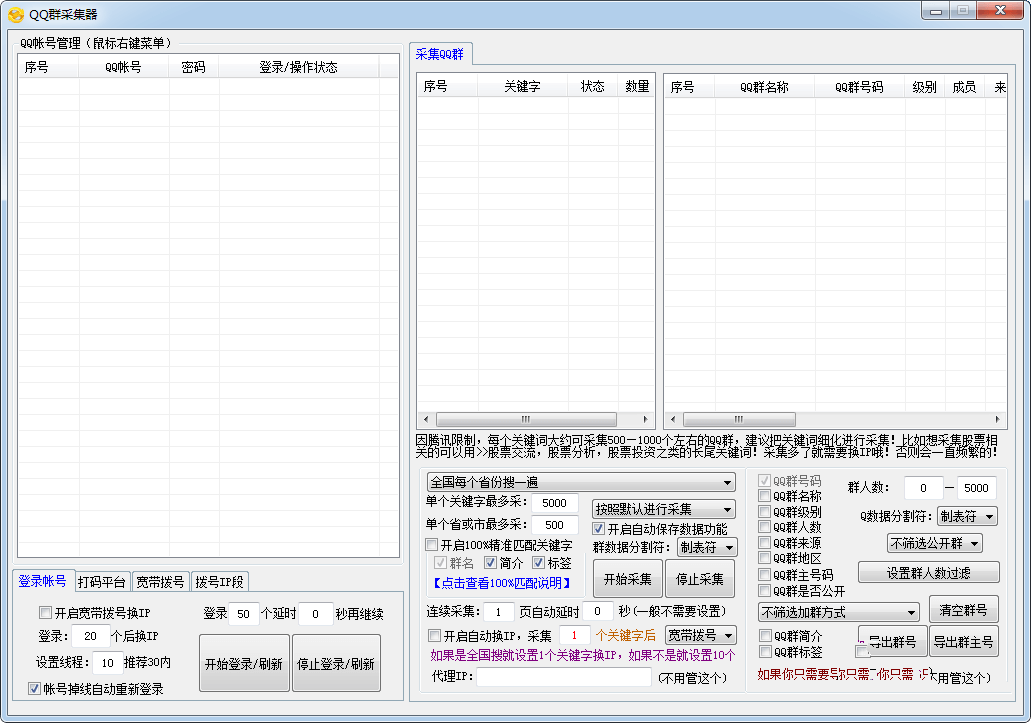Click the 群人数 maximum field showing 5000
Screen dimensions: 1031x723
976,488
